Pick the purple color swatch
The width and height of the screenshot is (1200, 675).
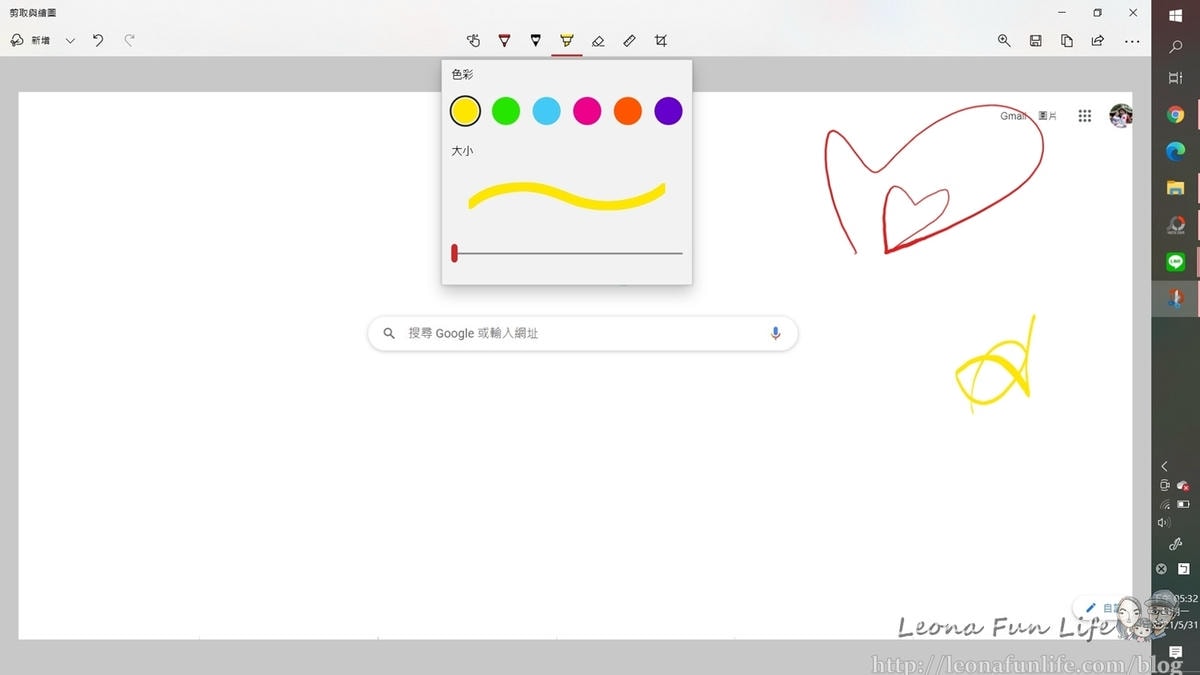pyautogui.click(x=668, y=111)
